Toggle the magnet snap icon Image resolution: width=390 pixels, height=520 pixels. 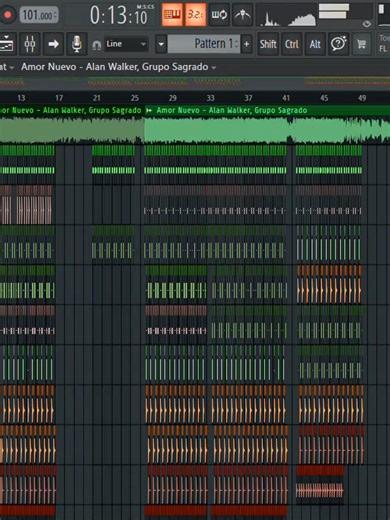[x=96, y=45]
